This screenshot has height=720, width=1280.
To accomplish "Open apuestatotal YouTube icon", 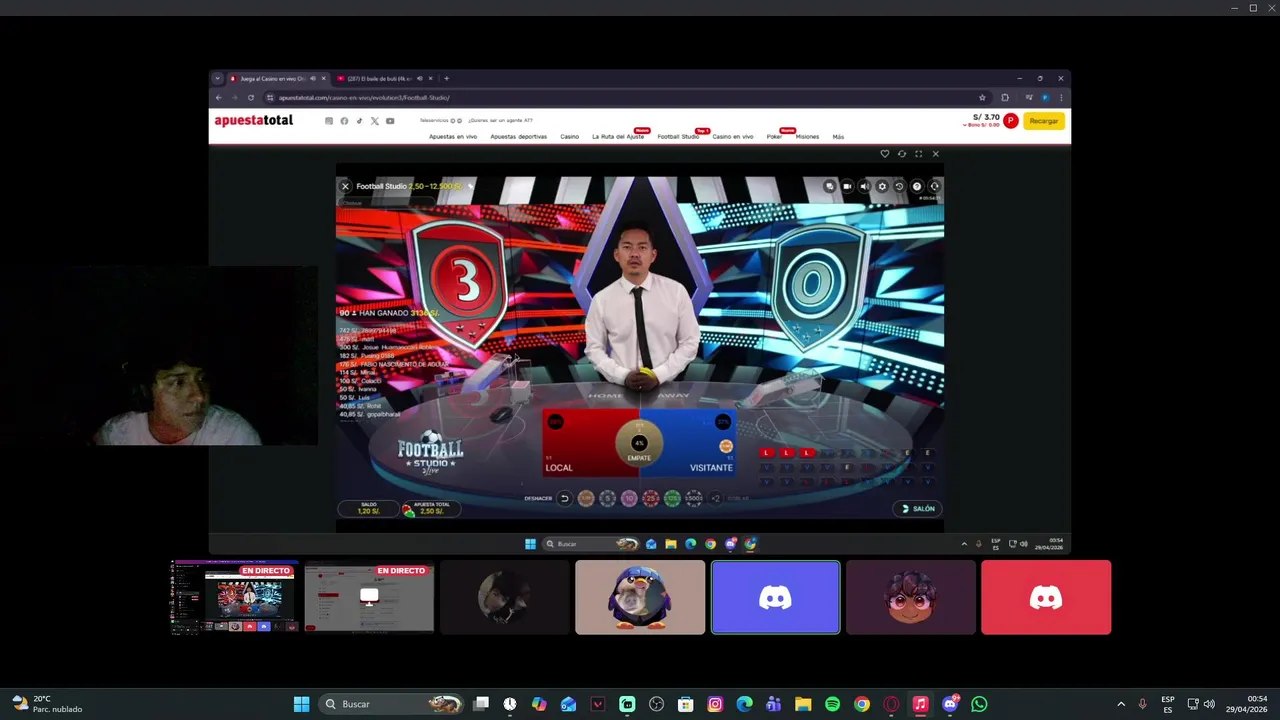I will [390, 121].
